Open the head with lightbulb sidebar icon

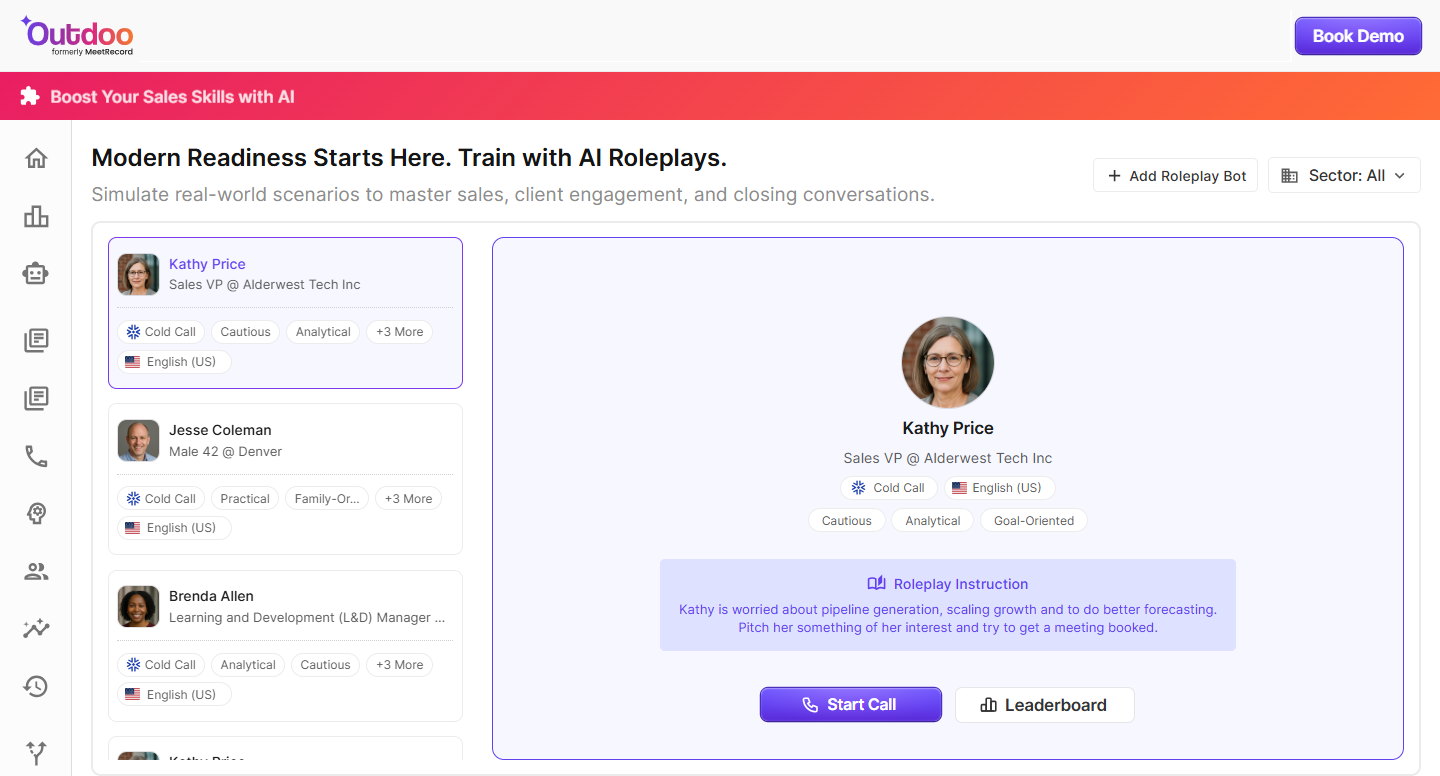click(x=36, y=514)
